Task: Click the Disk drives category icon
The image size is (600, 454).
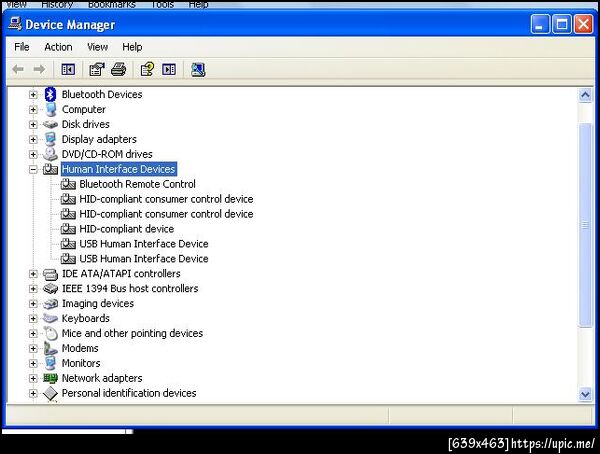Action: [x=50, y=124]
